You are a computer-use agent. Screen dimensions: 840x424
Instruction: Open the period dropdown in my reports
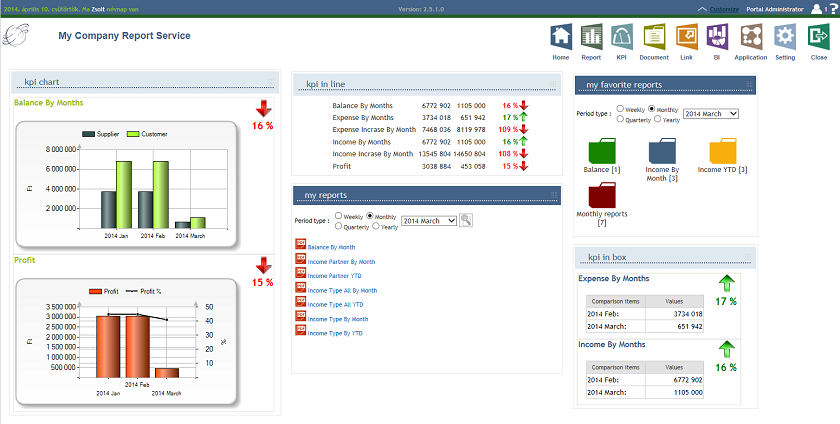pyautogui.click(x=429, y=220)
